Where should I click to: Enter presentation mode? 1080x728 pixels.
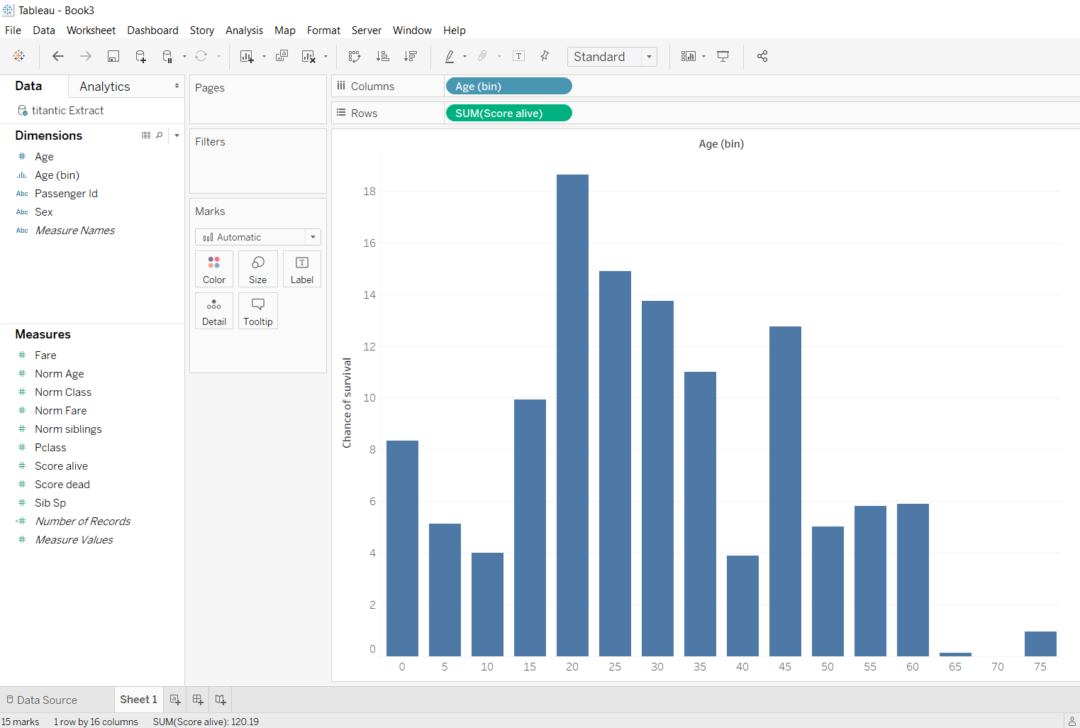(722, 56)
